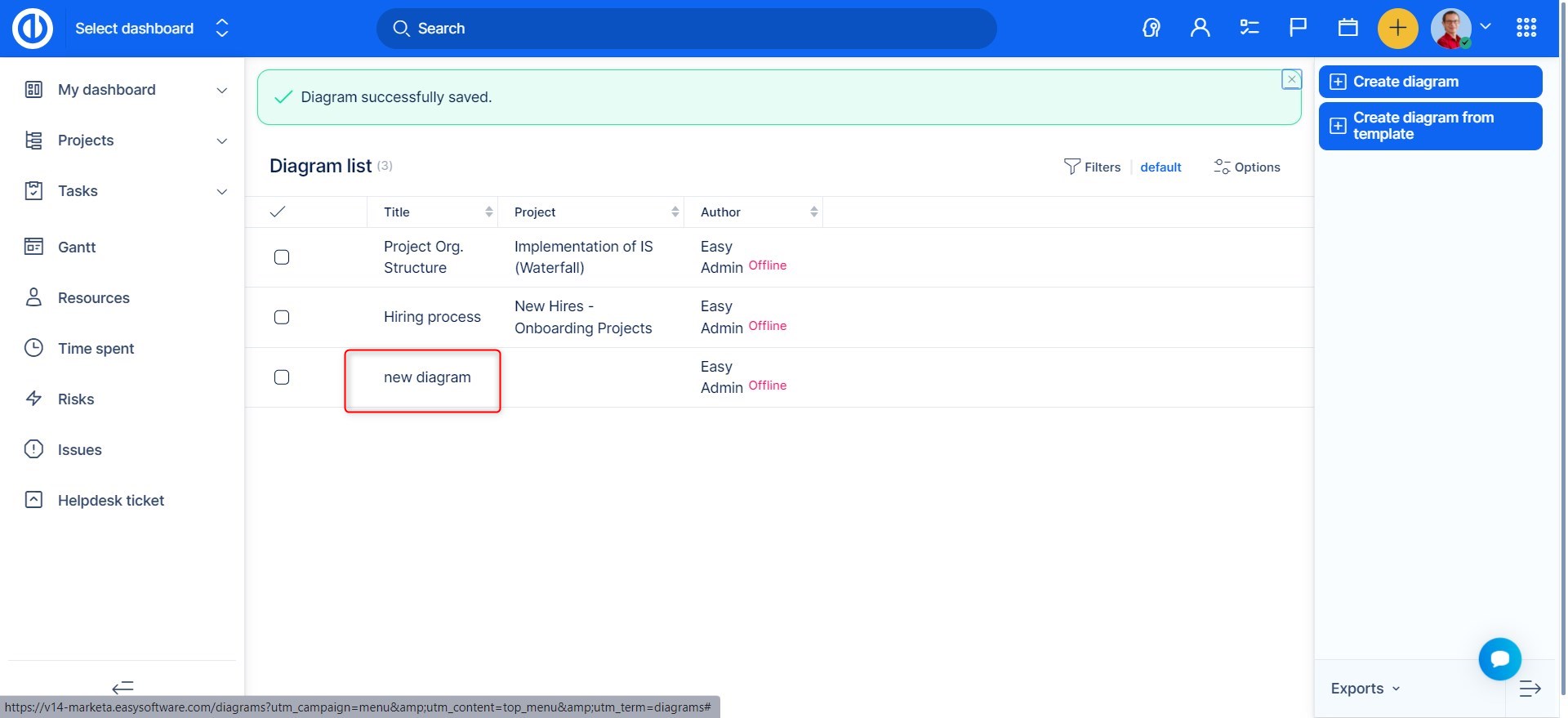This screenshot has height=718, width=1568.
Task: Tick the Hiring process row checkbox
Action: [x=282, y=317]
